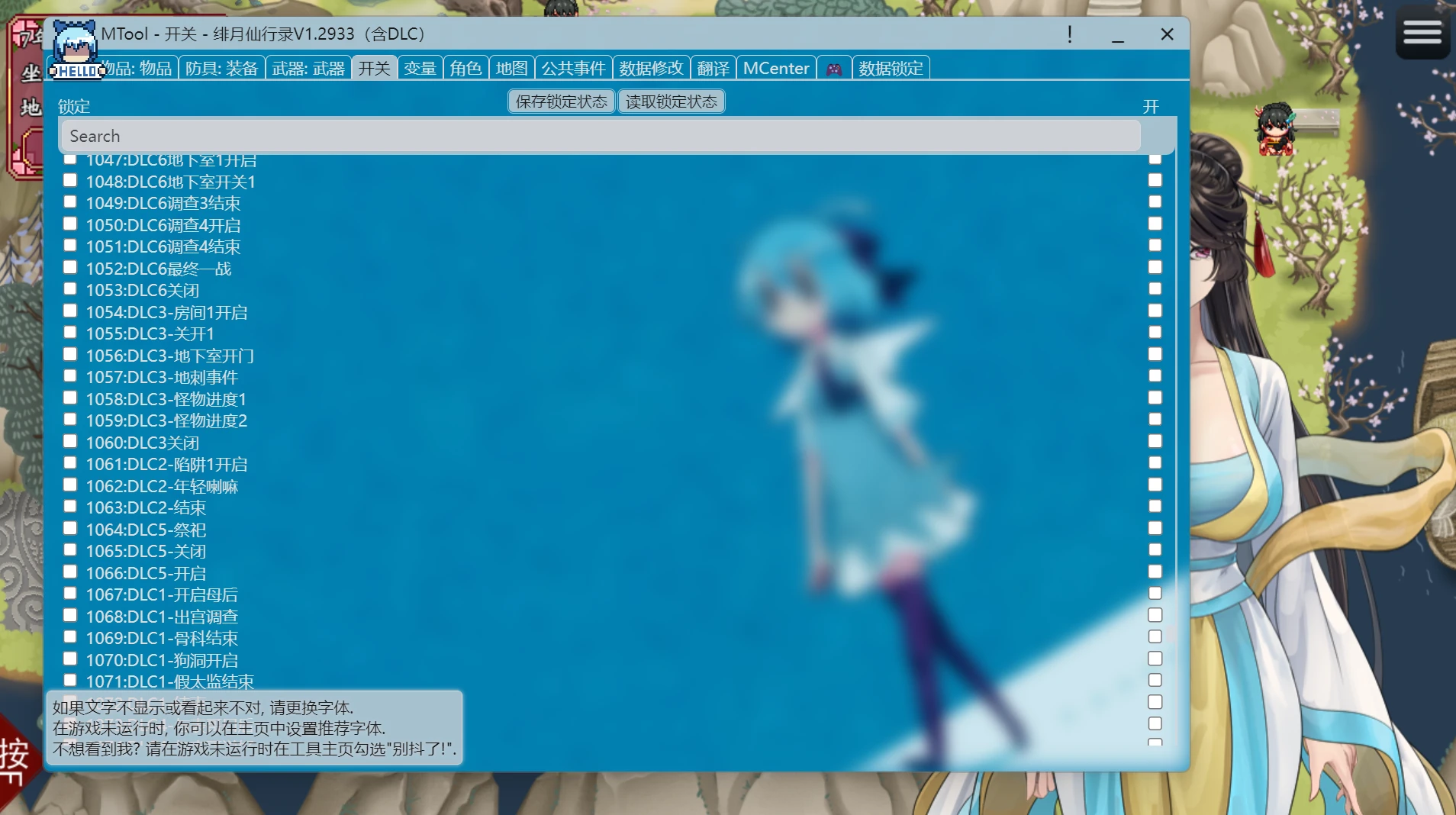1456x815 pixels.
Task: Click the 读取锁定状态 button
Action: click(x=672, y=101)
